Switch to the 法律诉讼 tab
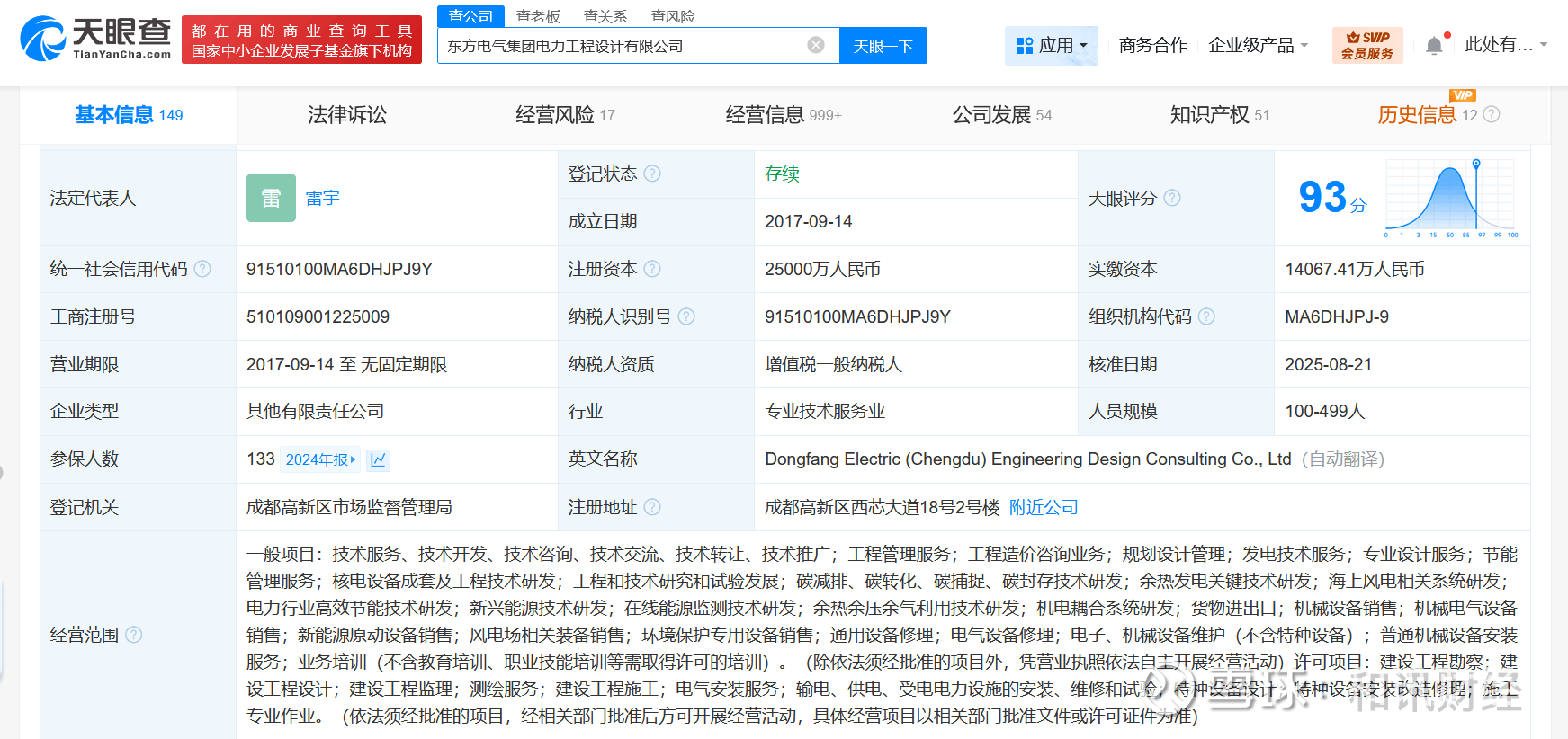 [346, 115]
